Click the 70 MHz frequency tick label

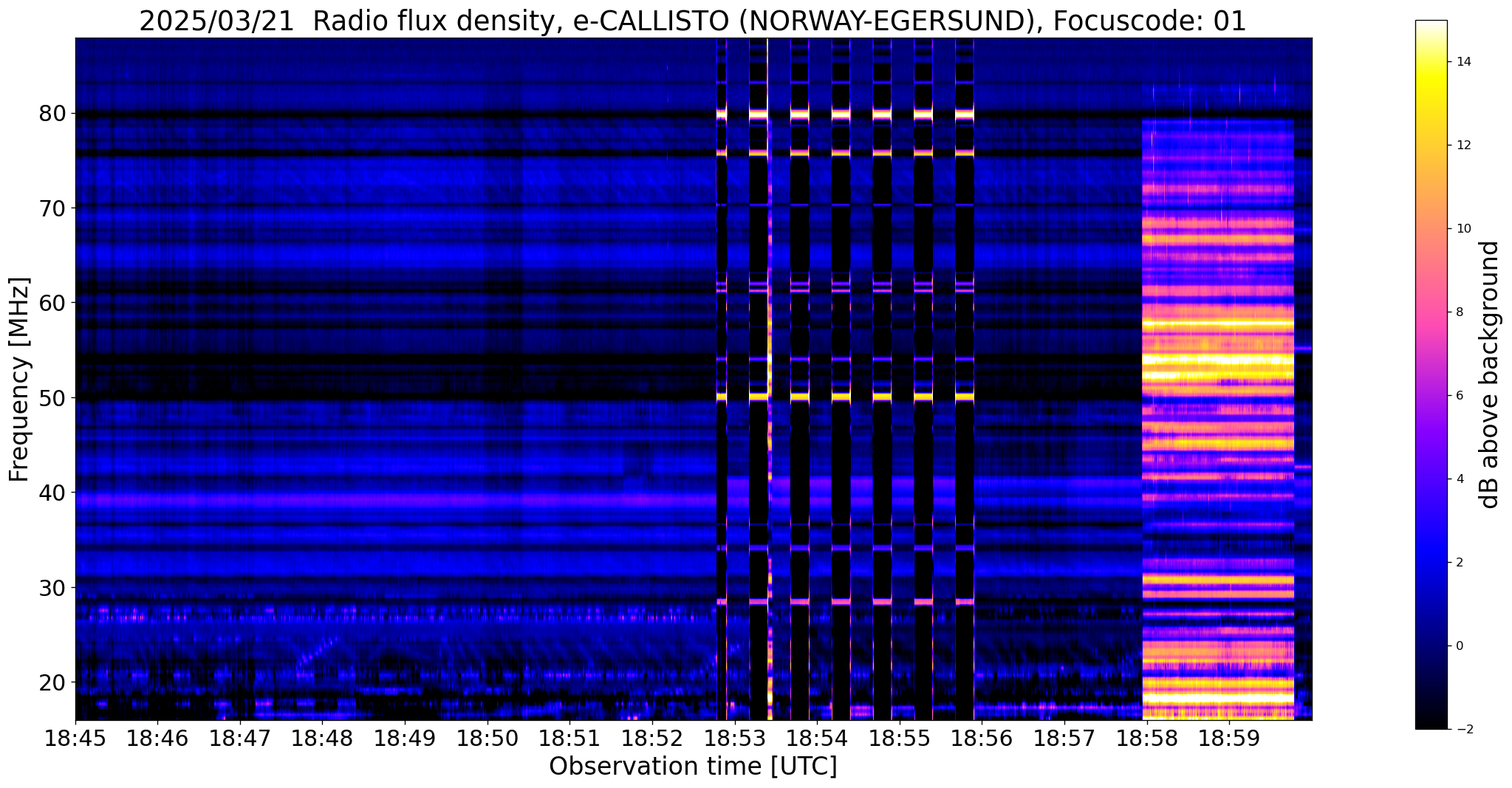click(52, 208)
